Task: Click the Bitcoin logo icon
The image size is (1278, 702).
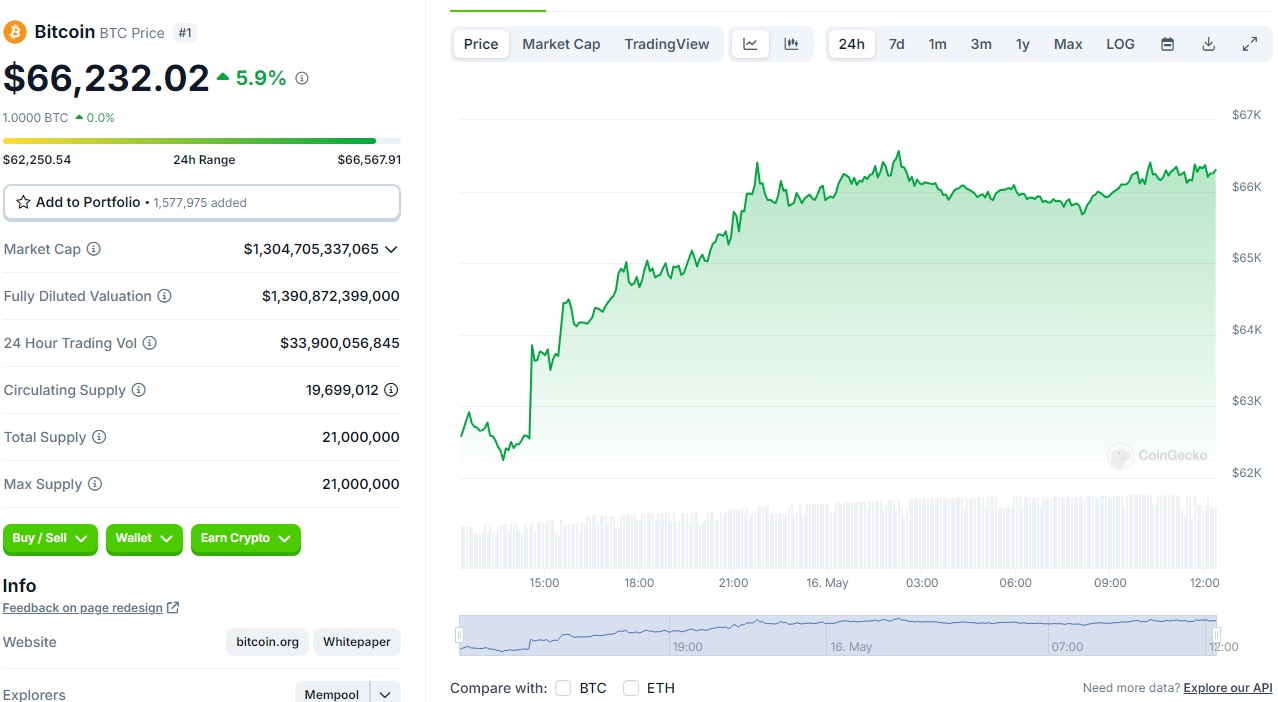Action: pyautogui.click(x=15, y=33)
